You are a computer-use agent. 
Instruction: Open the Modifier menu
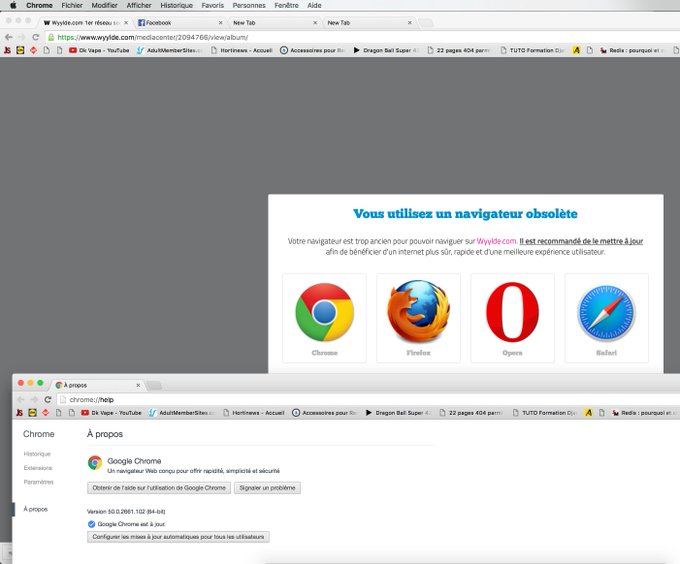[x=105, y=5]
